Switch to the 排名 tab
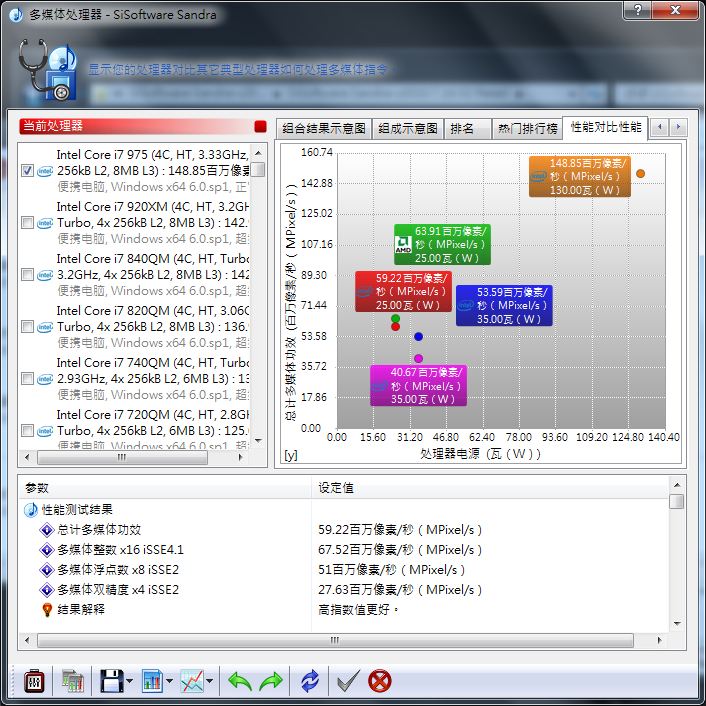This screenshot has height=706, width=706. (x=462, y=129)
